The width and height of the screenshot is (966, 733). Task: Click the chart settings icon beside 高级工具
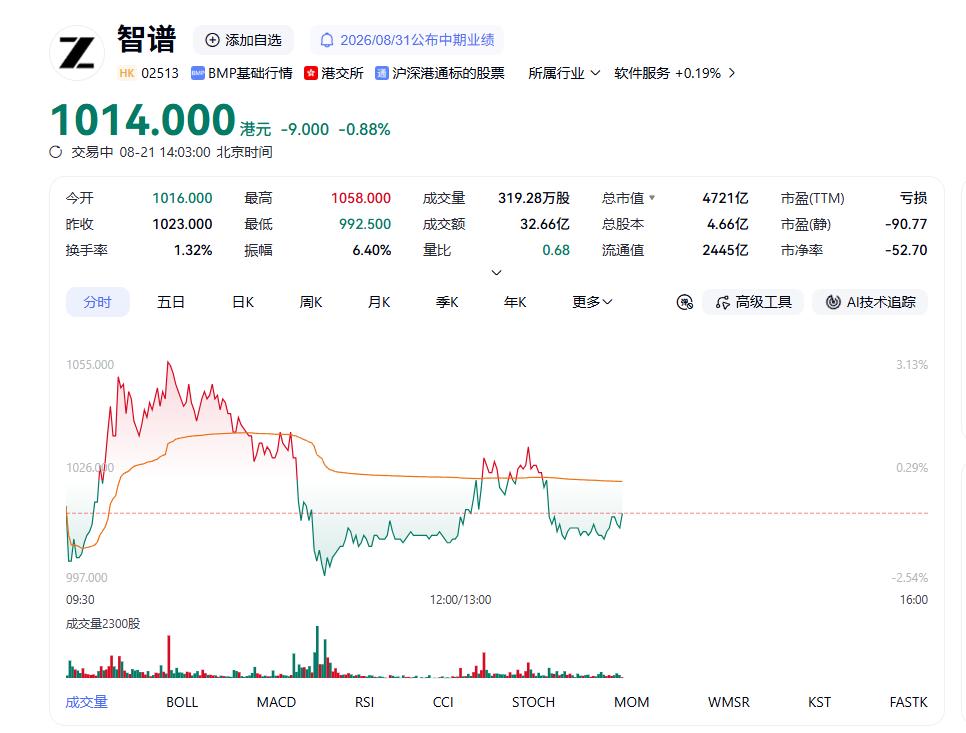684,302
